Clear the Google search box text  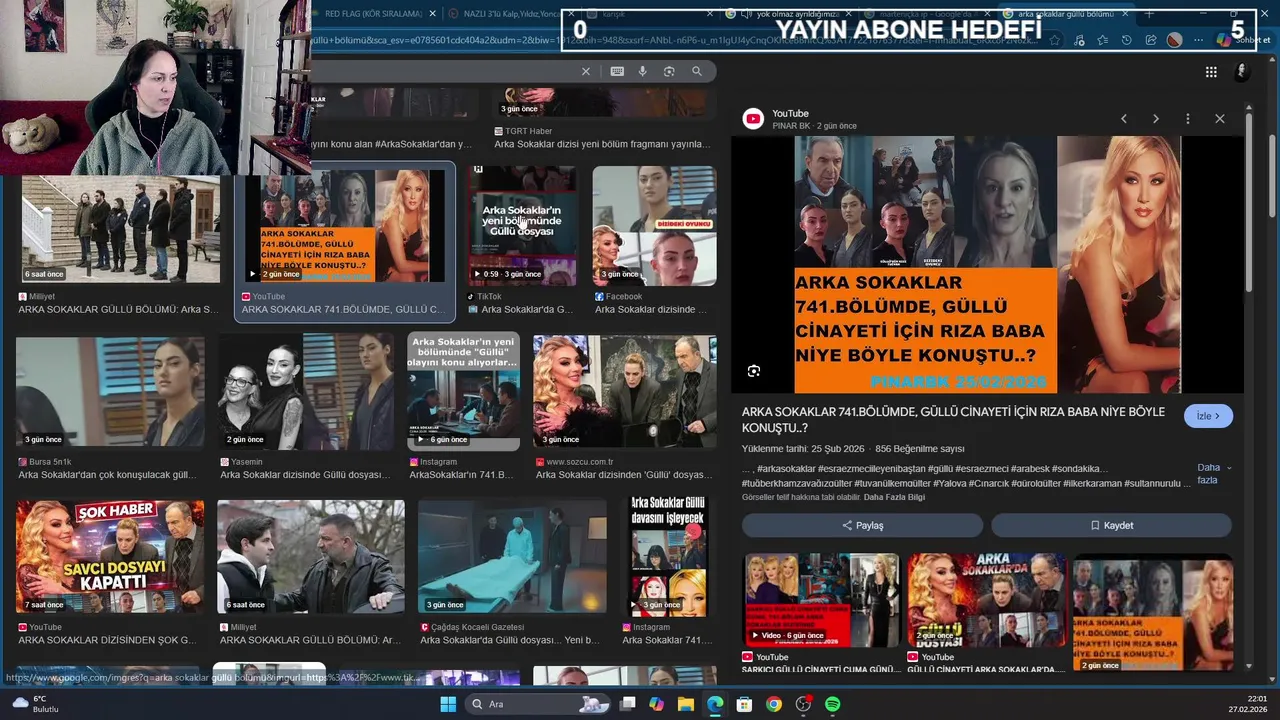point(586,71)
